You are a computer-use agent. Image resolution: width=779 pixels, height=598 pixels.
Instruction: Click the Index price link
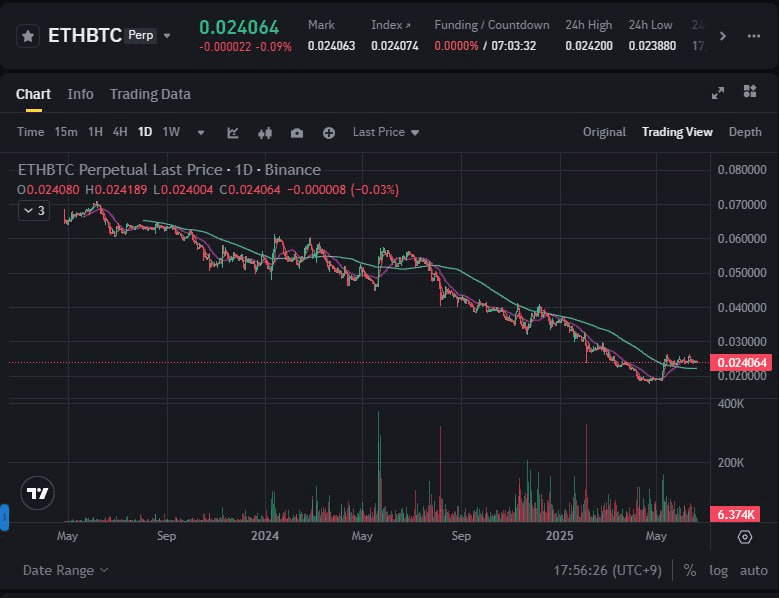(x=390, y=25)
